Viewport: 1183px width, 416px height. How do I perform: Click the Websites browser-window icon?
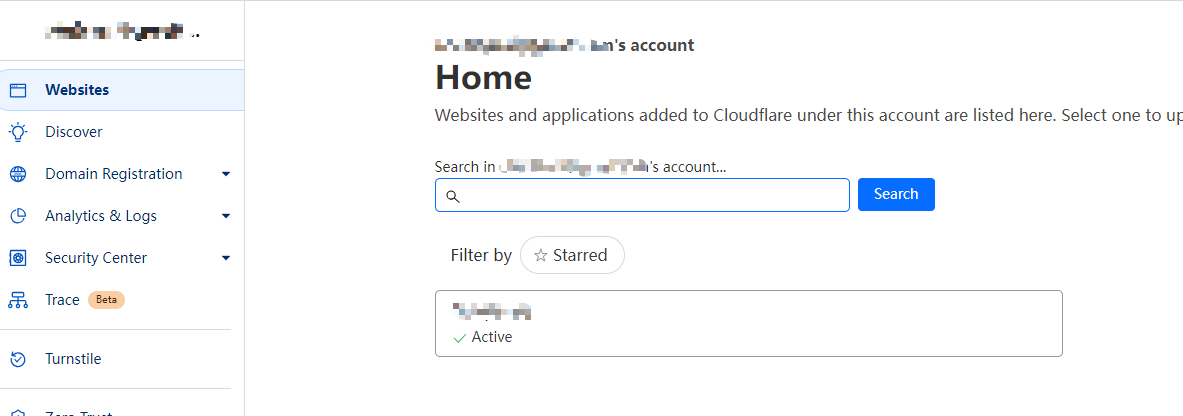(17, 91)
